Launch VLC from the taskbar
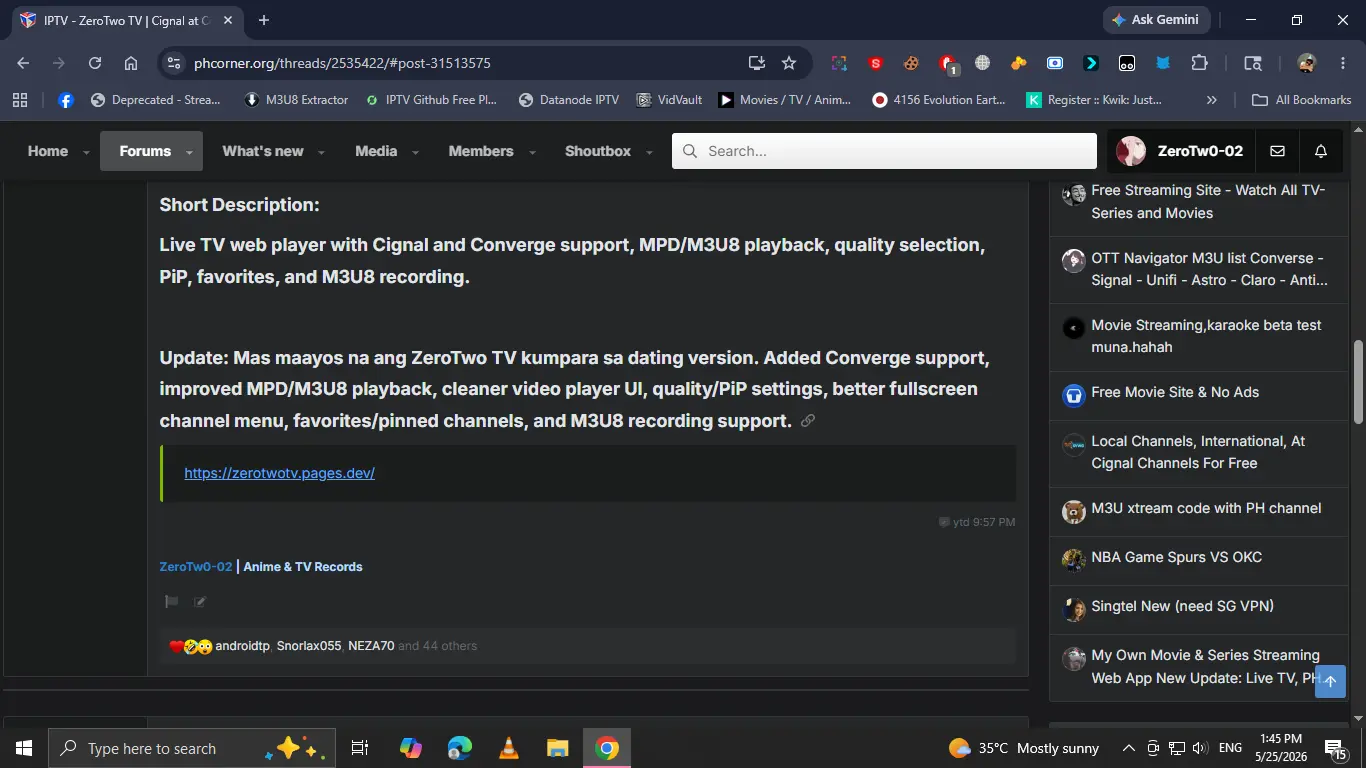Viewport: 1366px width, 768px height. click(x=509, y=748)
